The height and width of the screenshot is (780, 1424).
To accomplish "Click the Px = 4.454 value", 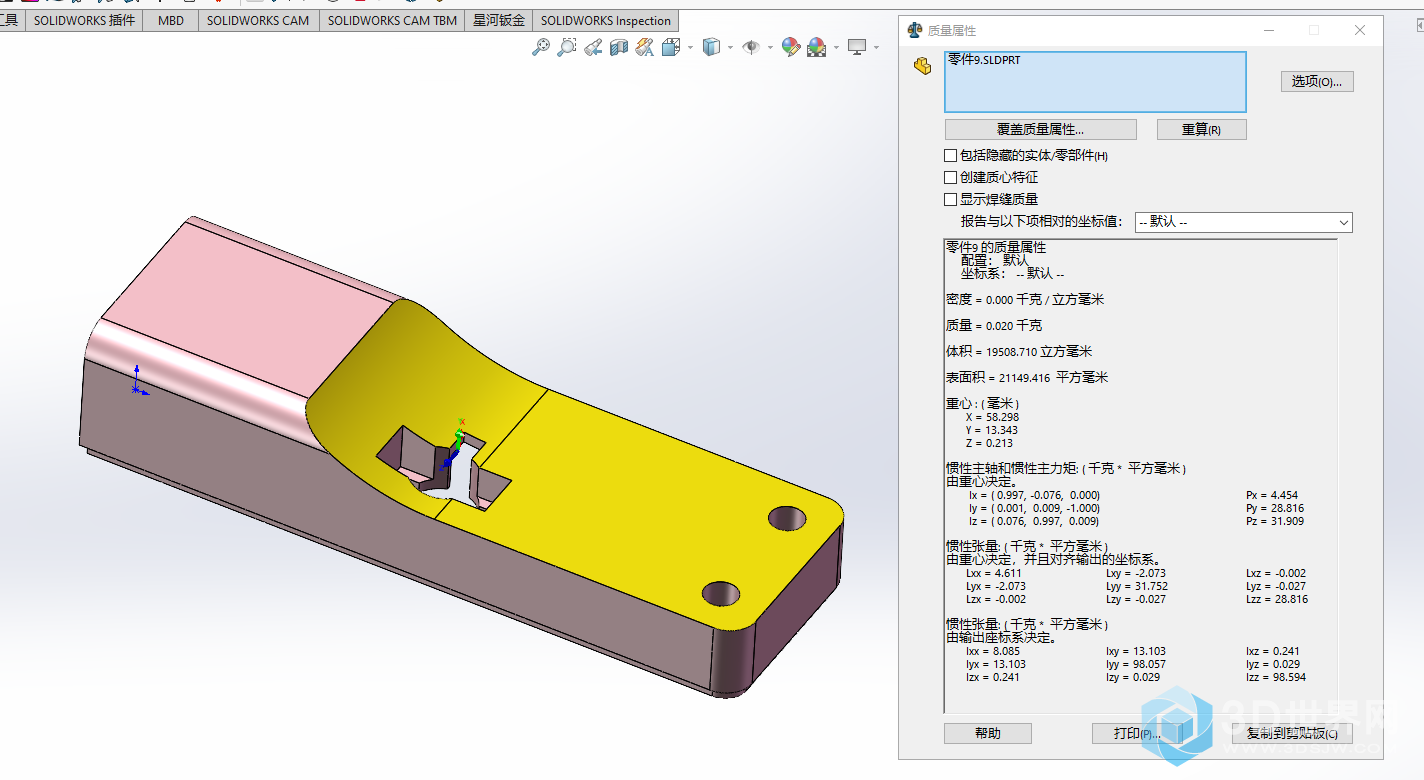I will [1272, 495].
